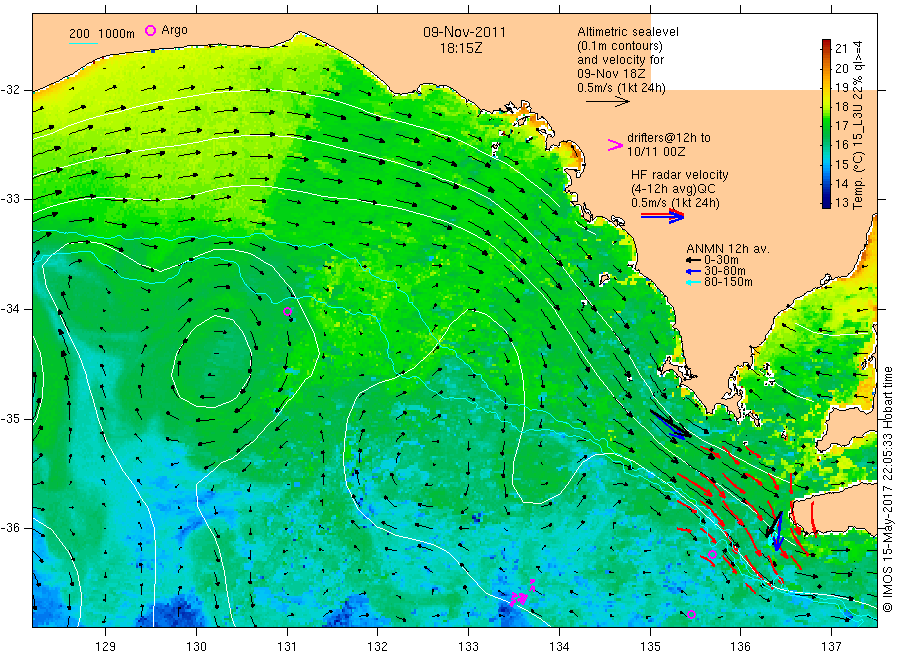This screenshot has height=660, width=900.
Task: Click the Argo float marker at bottom near 135.5E
Action: click(x=692, y=615)
